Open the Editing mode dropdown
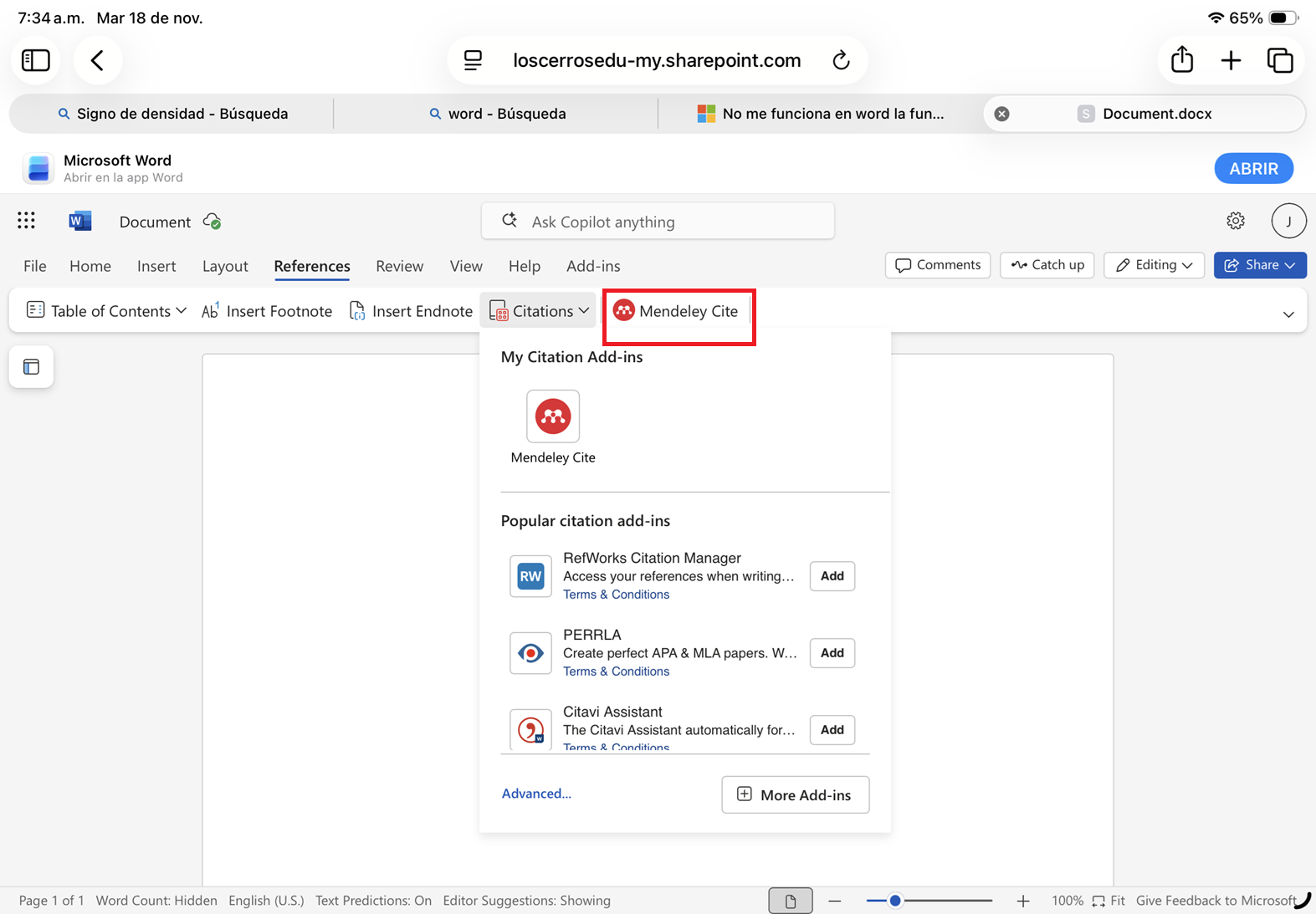Screen dimensions: 1316x914 [1154, 265]
